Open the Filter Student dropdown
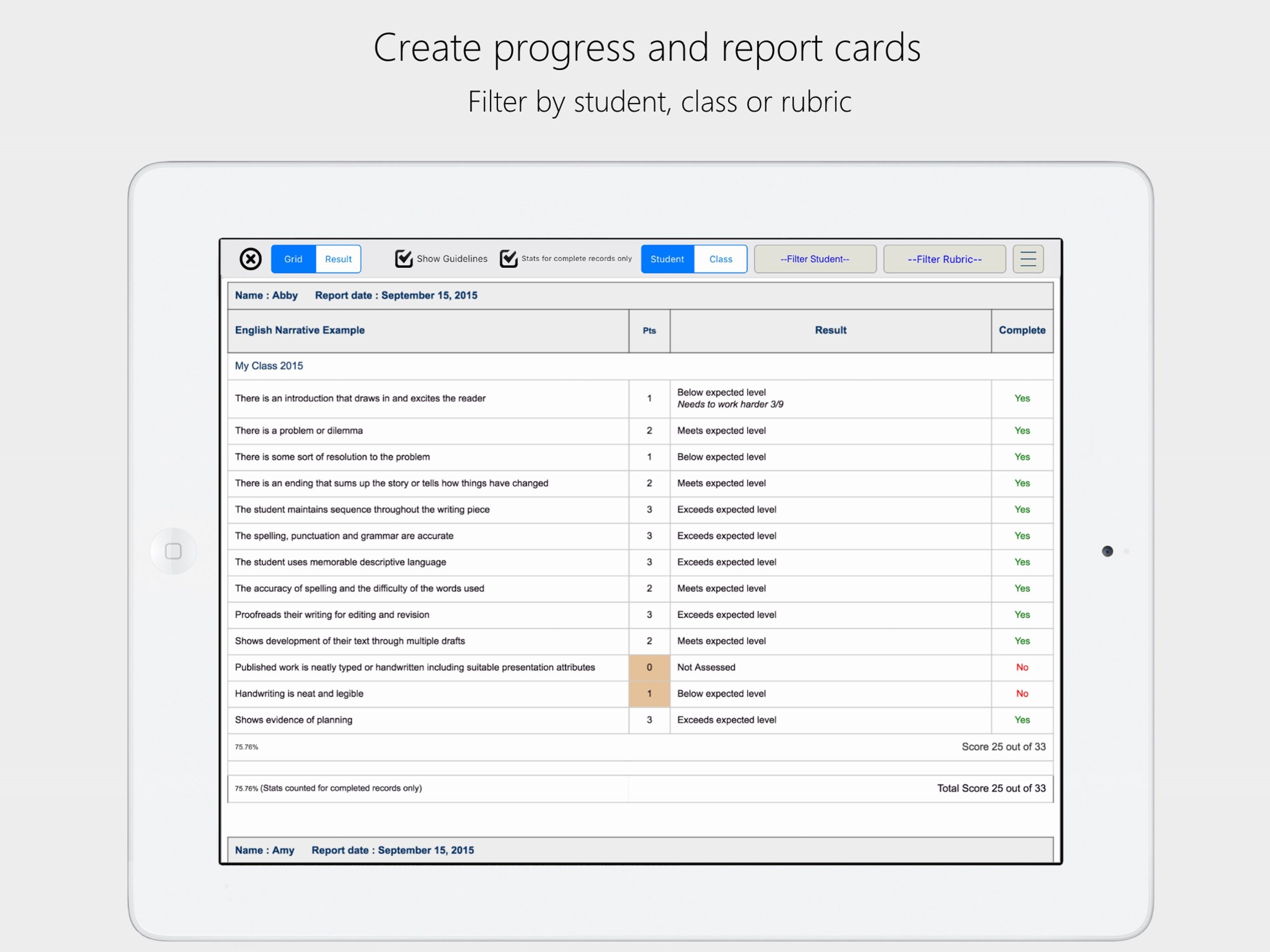Viewport: 1270px width, 952px height. 815,259
